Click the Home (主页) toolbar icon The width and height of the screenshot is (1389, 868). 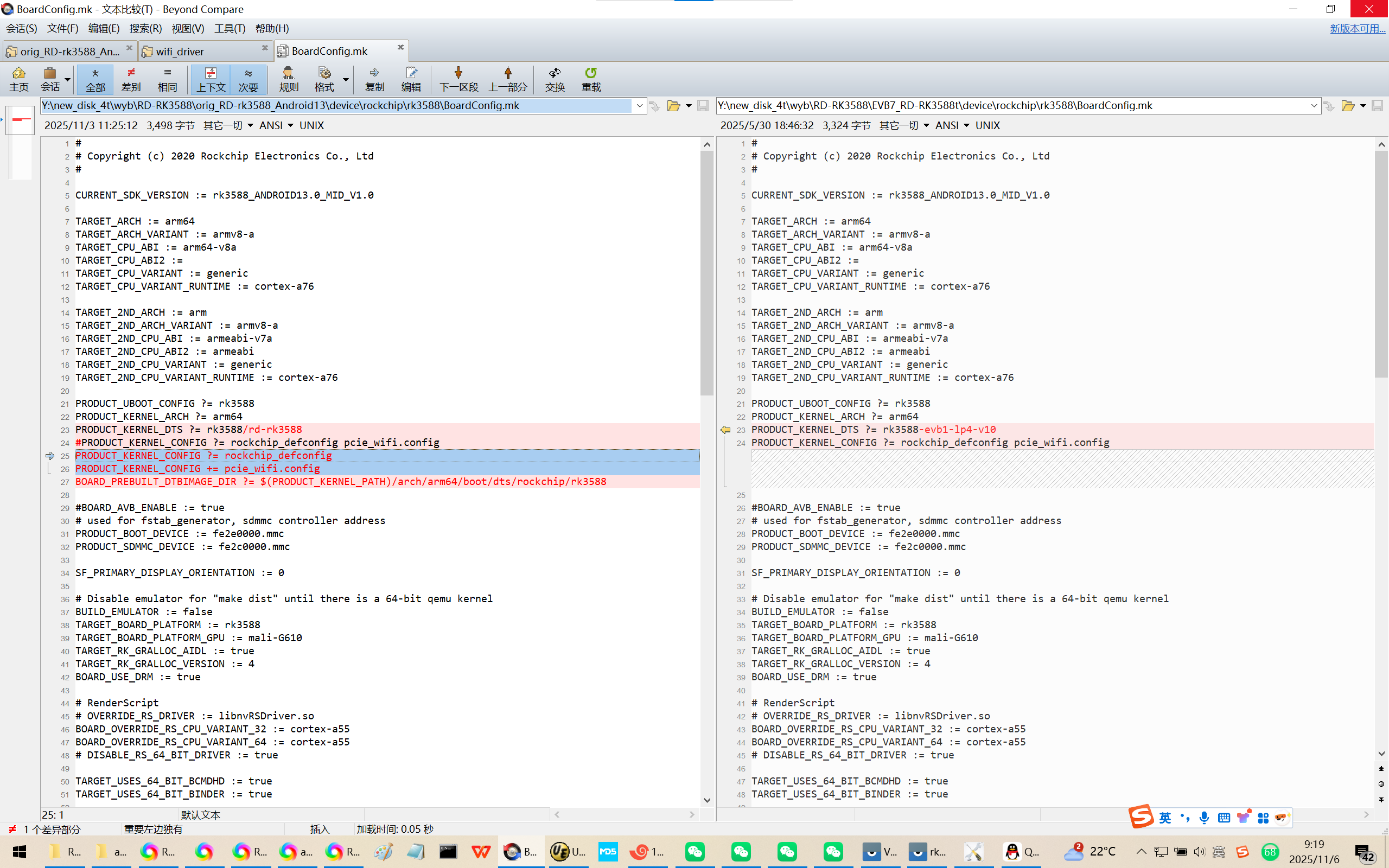click(x=18, y=79)
